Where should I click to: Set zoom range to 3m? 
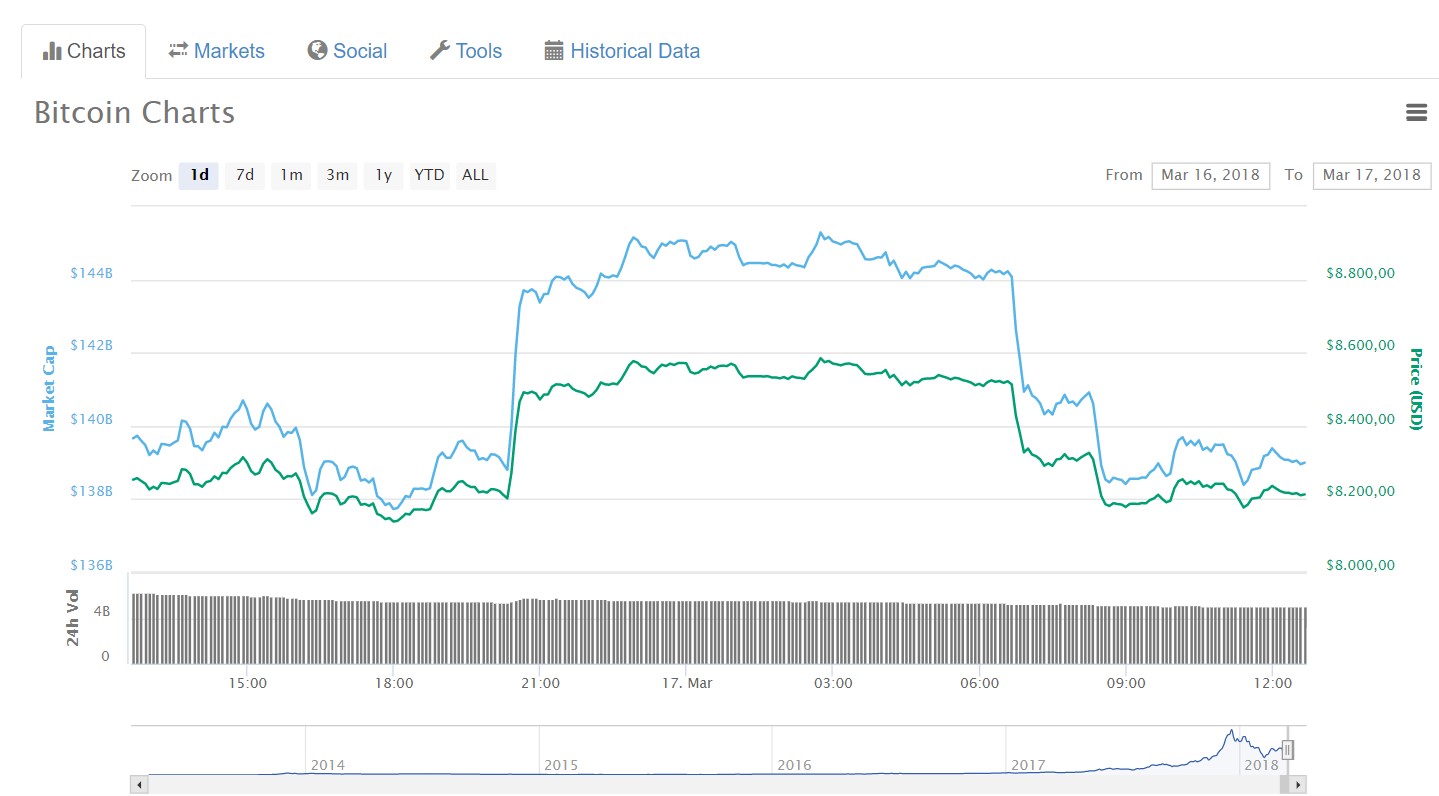pos(337,175)
